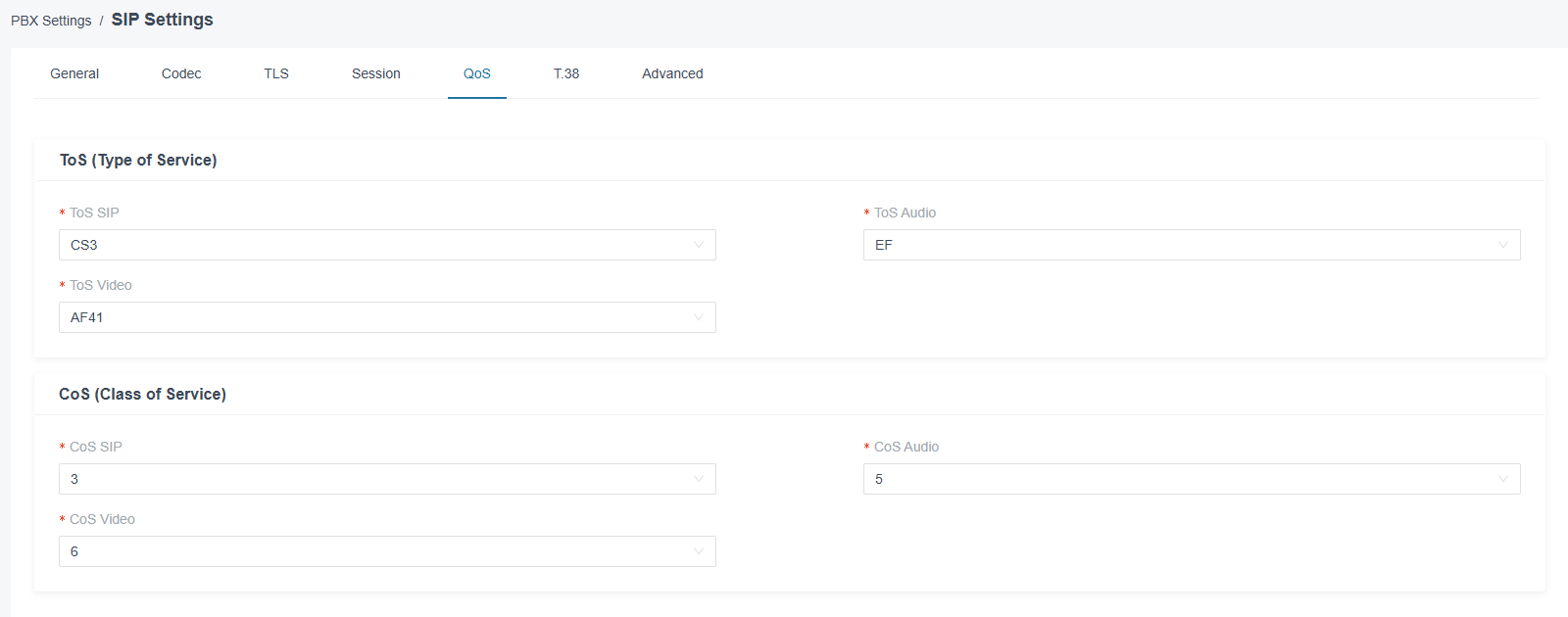The height and width of the screenshot is (617, 1568).
Task: Open the Codec tab
Action: tap(181, 73)
